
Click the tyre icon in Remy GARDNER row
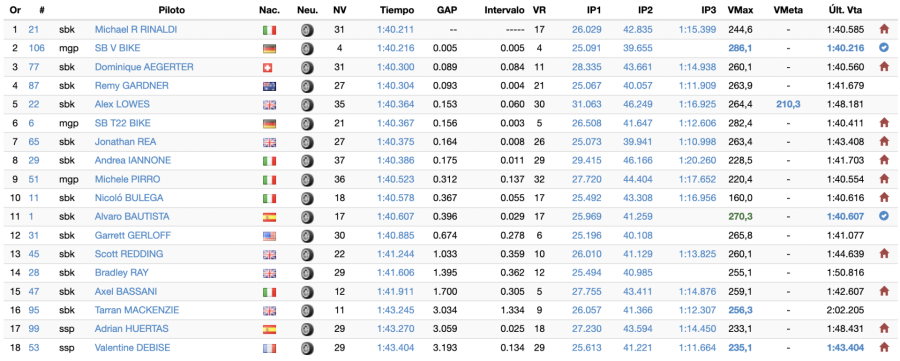coord(307,86)
